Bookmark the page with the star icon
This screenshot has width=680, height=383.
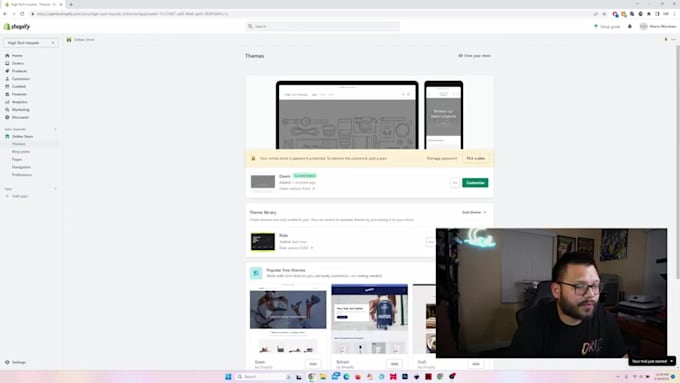tap(604, 14)
